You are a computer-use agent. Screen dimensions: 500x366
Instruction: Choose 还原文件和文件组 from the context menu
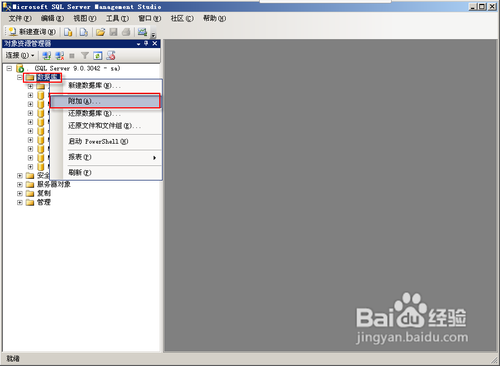coord(106,126)
